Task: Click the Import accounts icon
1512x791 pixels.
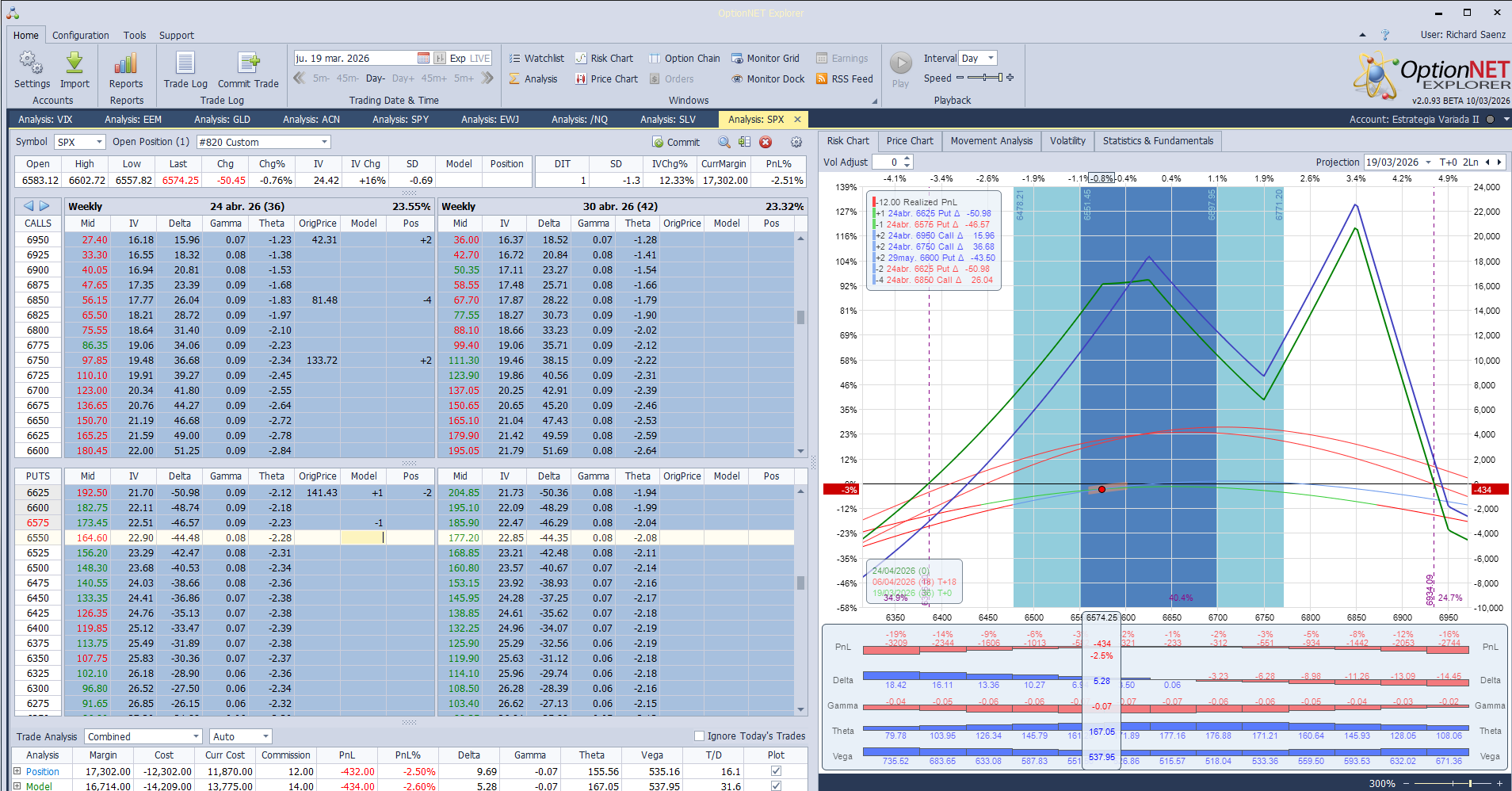Action: coord(74,63)
